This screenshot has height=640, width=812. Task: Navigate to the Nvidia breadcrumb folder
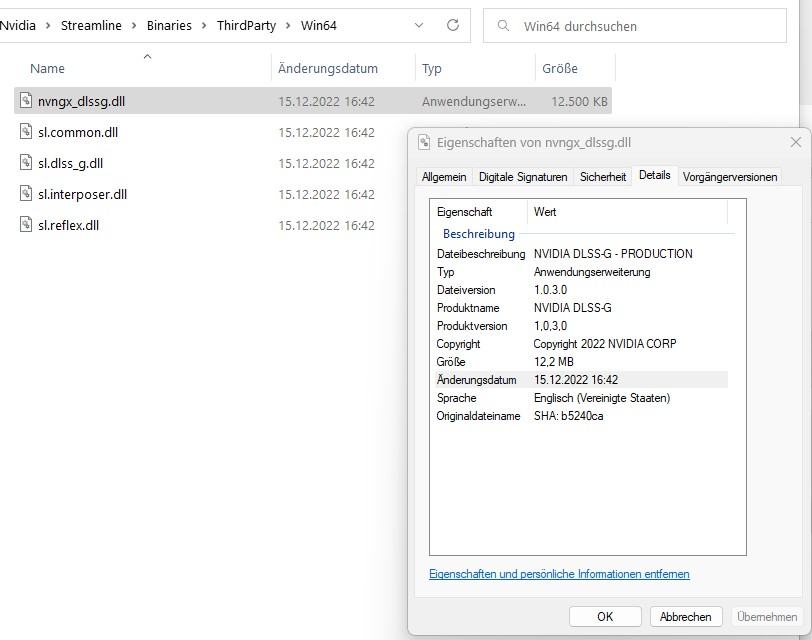click(18, 25)
